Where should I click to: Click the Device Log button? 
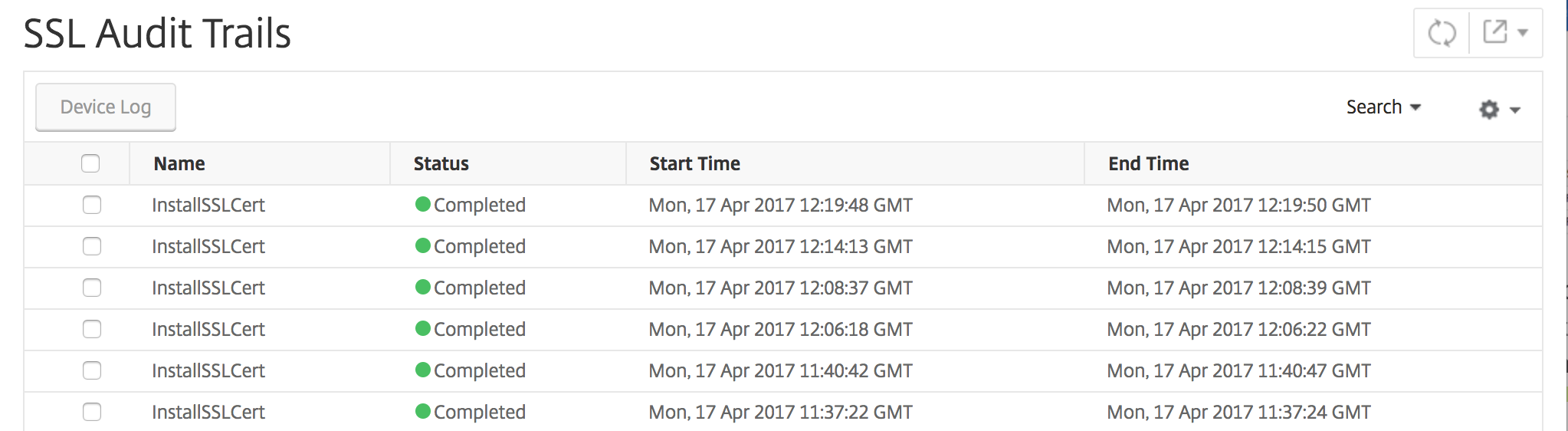pyautogui.click(x=106, y=107)
